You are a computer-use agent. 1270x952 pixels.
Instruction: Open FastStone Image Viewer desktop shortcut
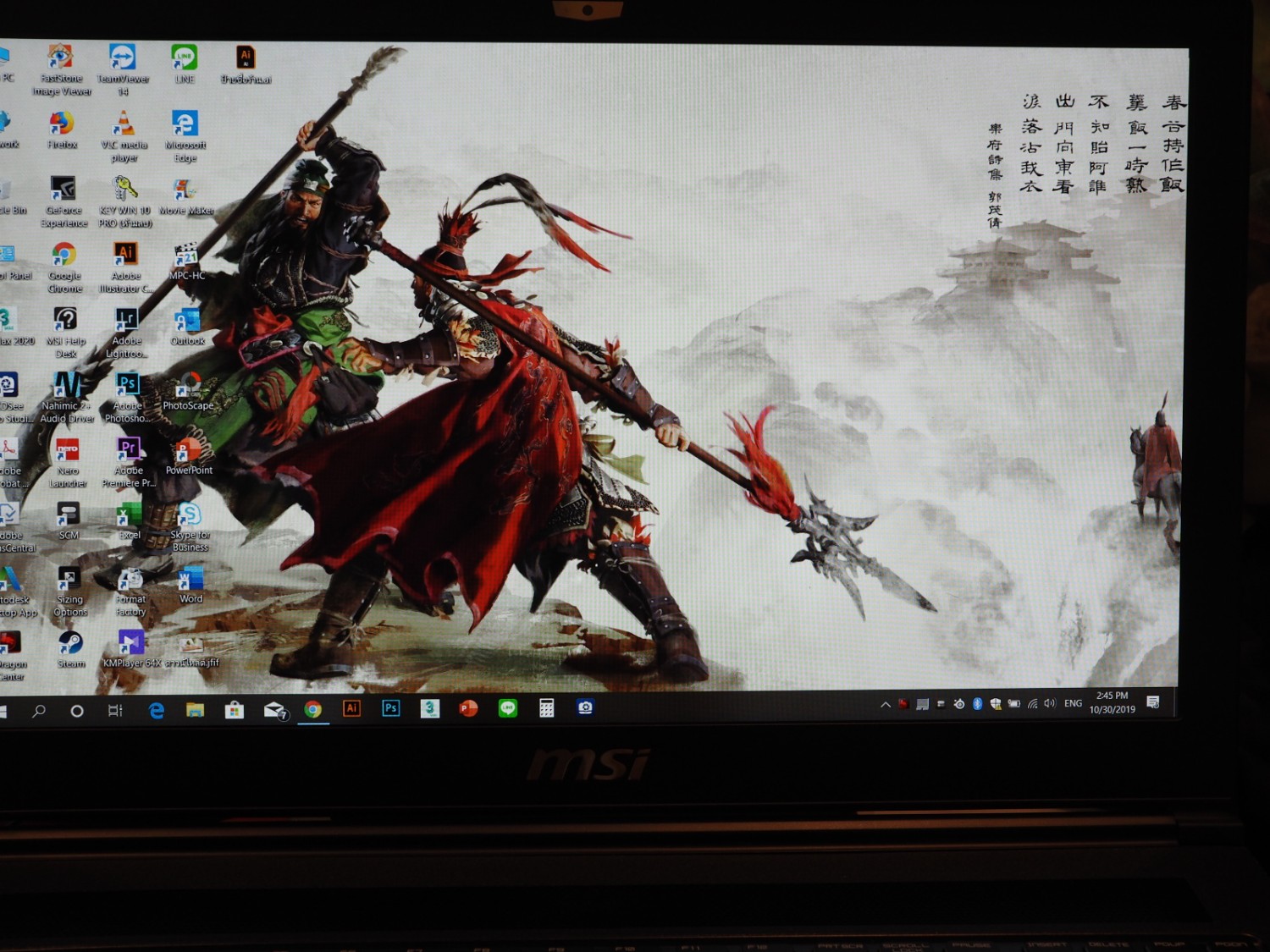pyautogui.click(x=61, y=69)
